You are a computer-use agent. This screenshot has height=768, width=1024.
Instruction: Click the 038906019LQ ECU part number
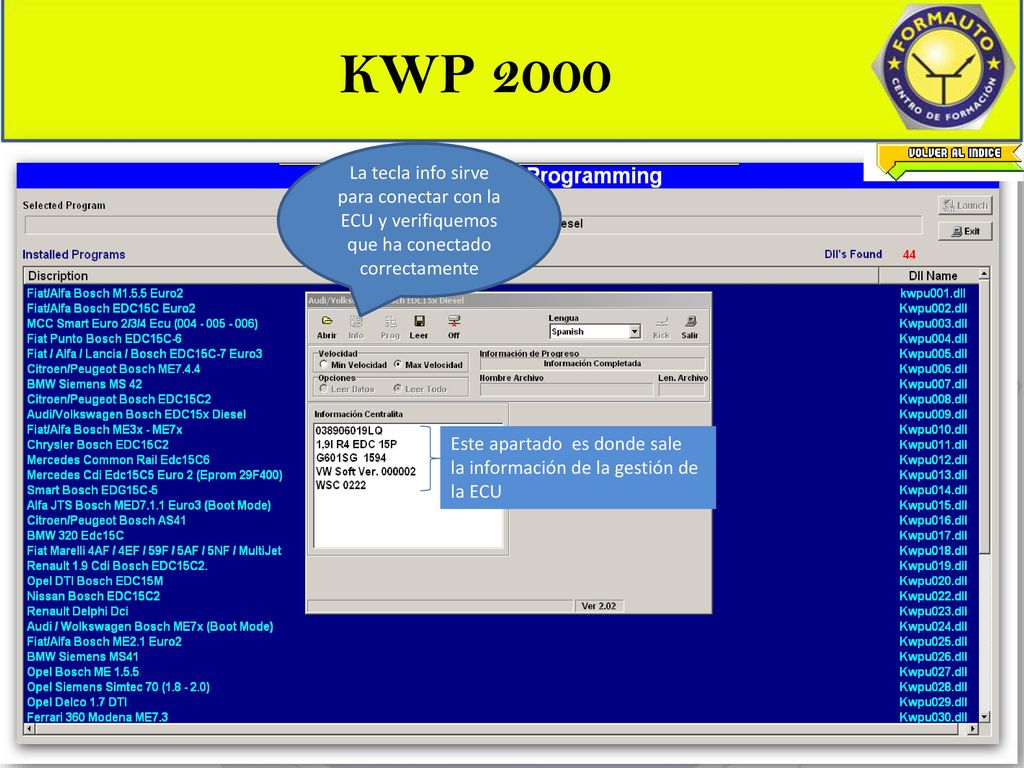[x=349, y=430]
